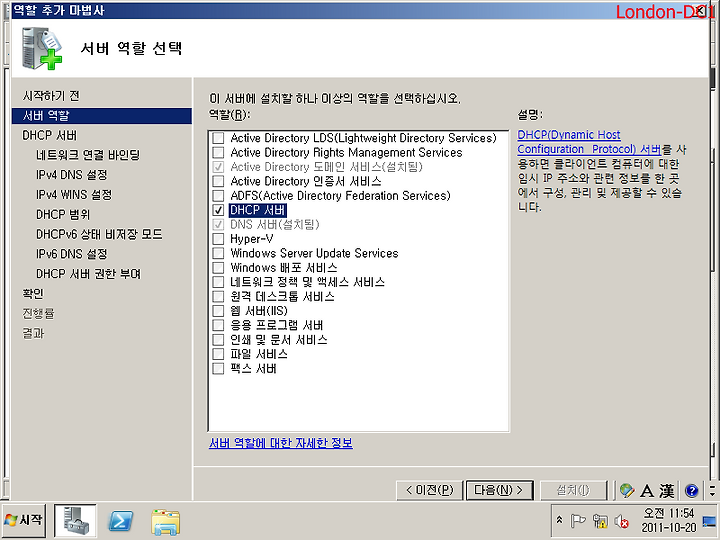The width and height of the screenshot is (720, 540).
Task: Check 웹 서버(IIS) role
Action: (x=218, y=311)
